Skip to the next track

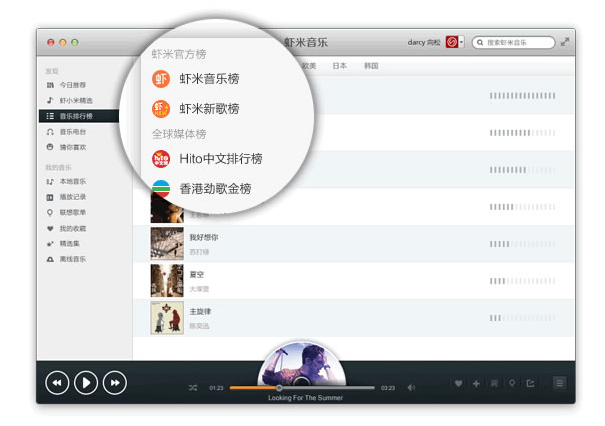(x=115, y=383)
